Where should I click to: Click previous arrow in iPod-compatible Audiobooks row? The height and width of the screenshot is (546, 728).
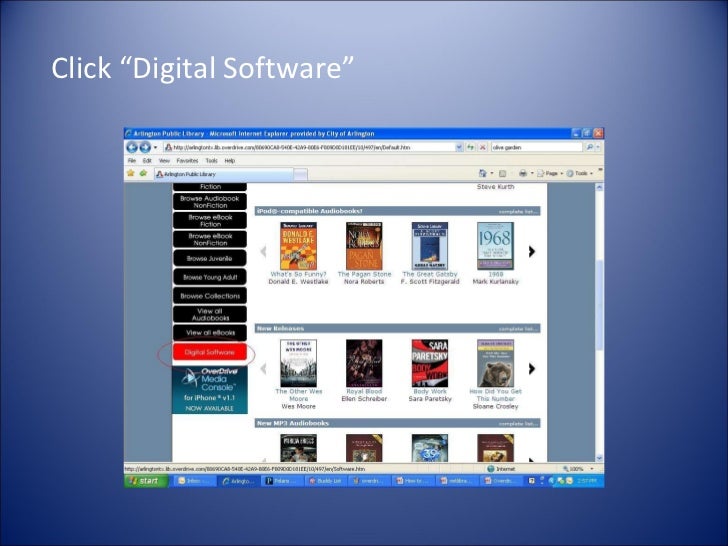pos(263,251)
